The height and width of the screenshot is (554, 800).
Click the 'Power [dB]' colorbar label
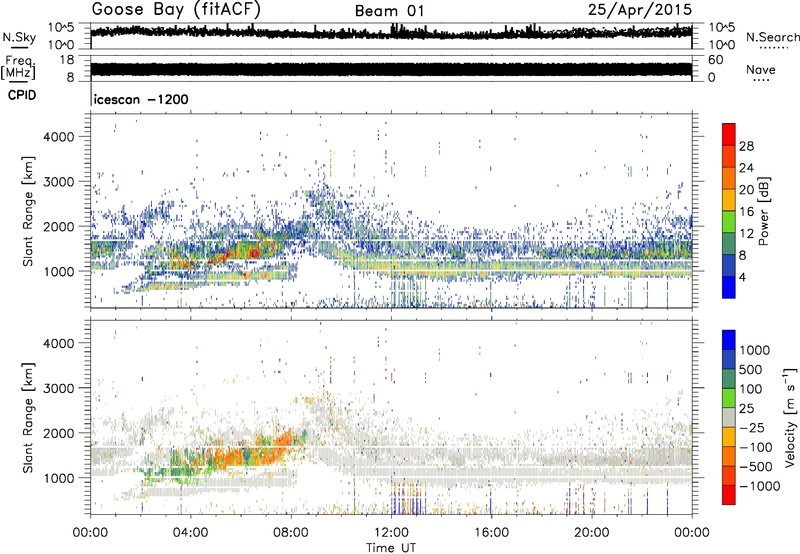click(763, 211)
